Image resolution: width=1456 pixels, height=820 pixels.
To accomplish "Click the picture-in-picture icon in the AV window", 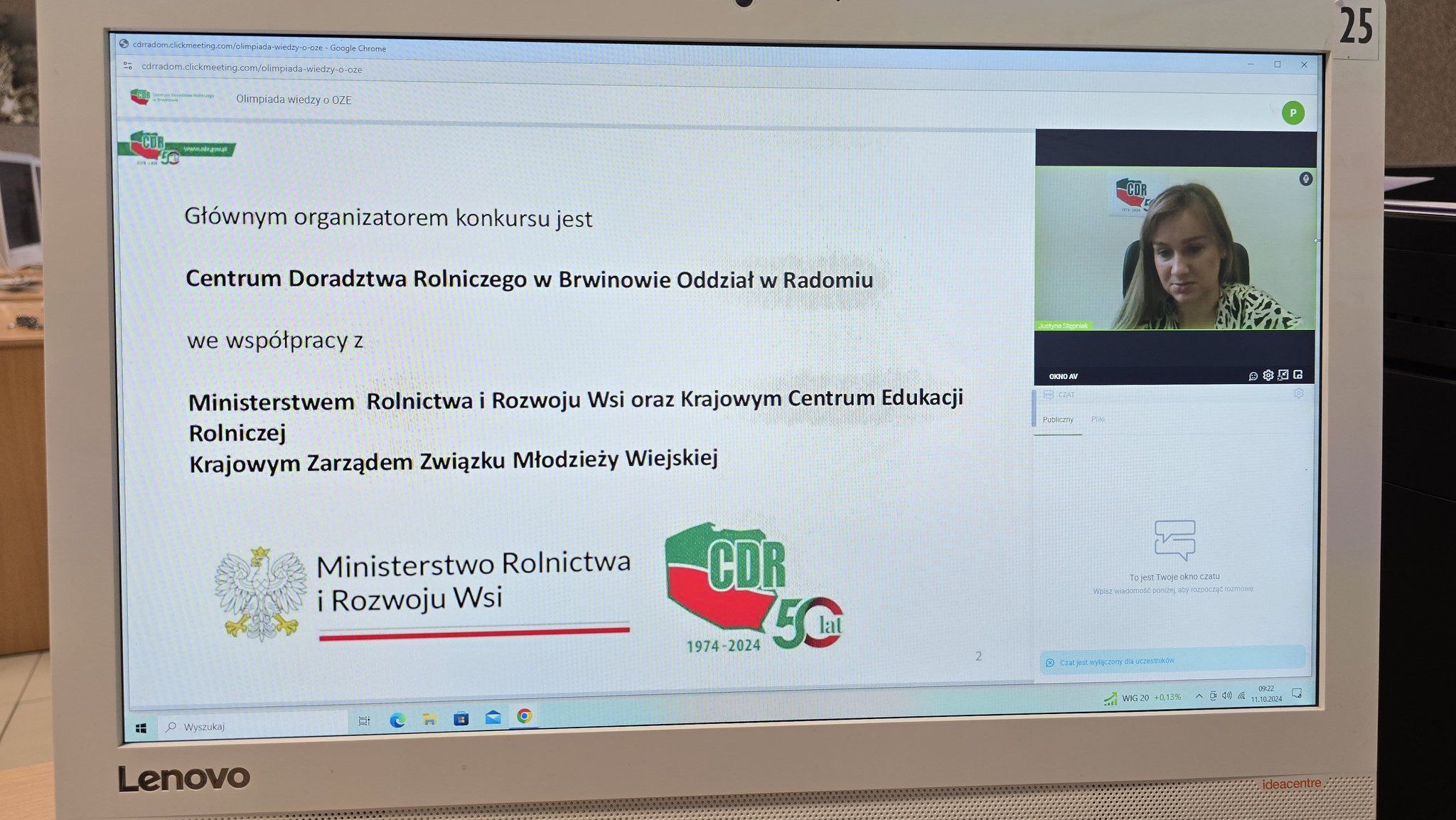I will 1298,375.
